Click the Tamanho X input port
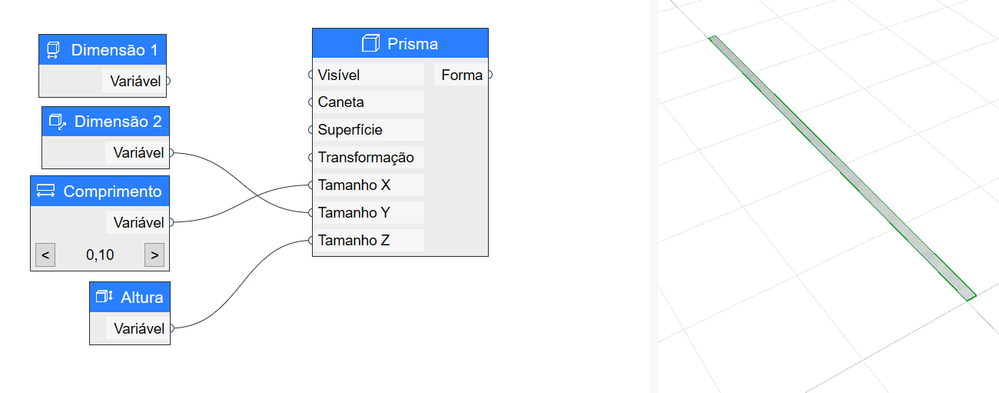The height and width of the screenshot is (393, 999). tap(312, 185)
